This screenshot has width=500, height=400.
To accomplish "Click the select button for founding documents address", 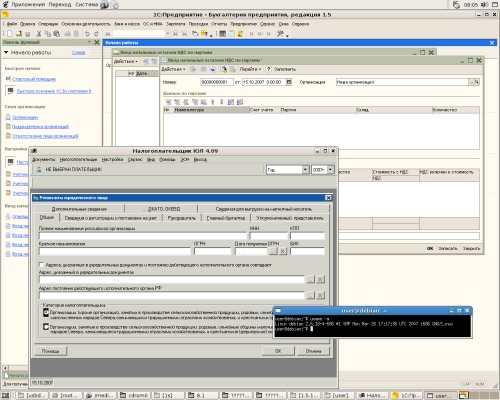I will click(x=311, y=279).
